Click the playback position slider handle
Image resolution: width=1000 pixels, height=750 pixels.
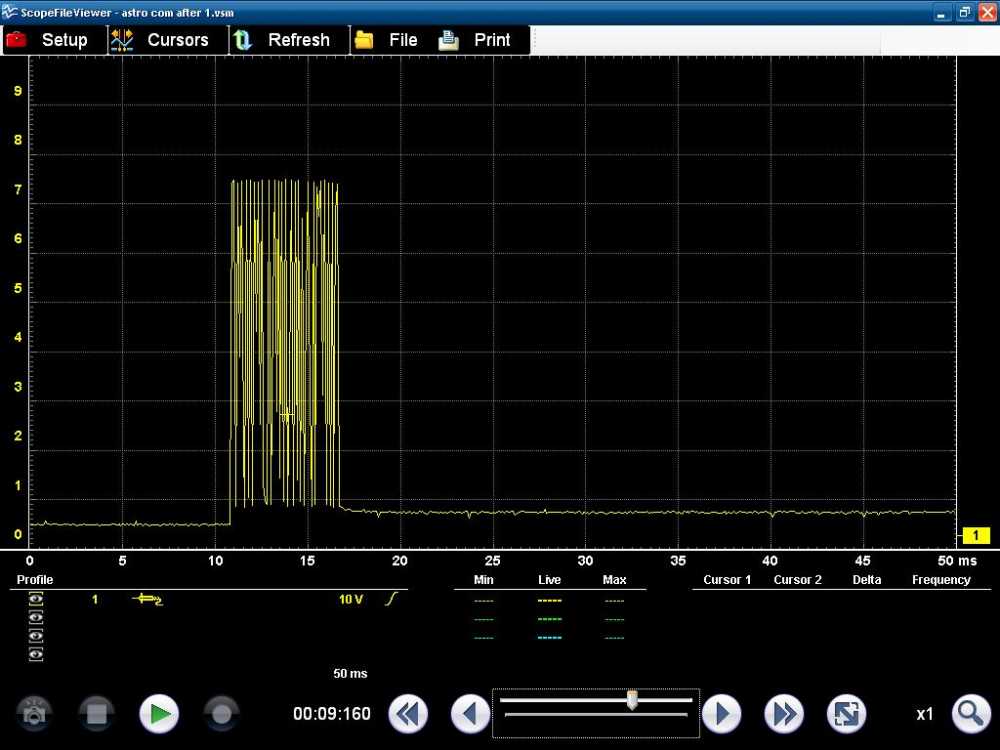point(632,700)
